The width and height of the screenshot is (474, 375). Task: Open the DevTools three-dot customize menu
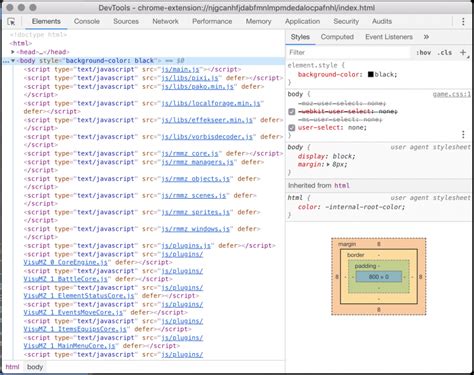tap(463, 22)
